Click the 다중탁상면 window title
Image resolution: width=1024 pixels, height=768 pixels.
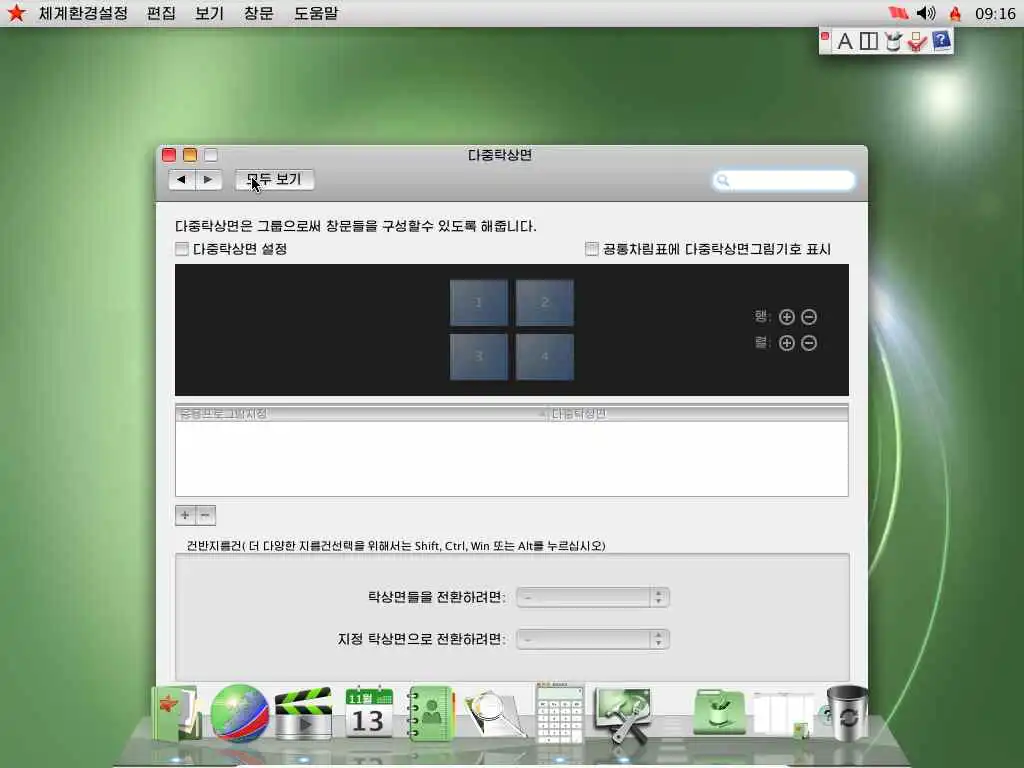click(500, 155)
